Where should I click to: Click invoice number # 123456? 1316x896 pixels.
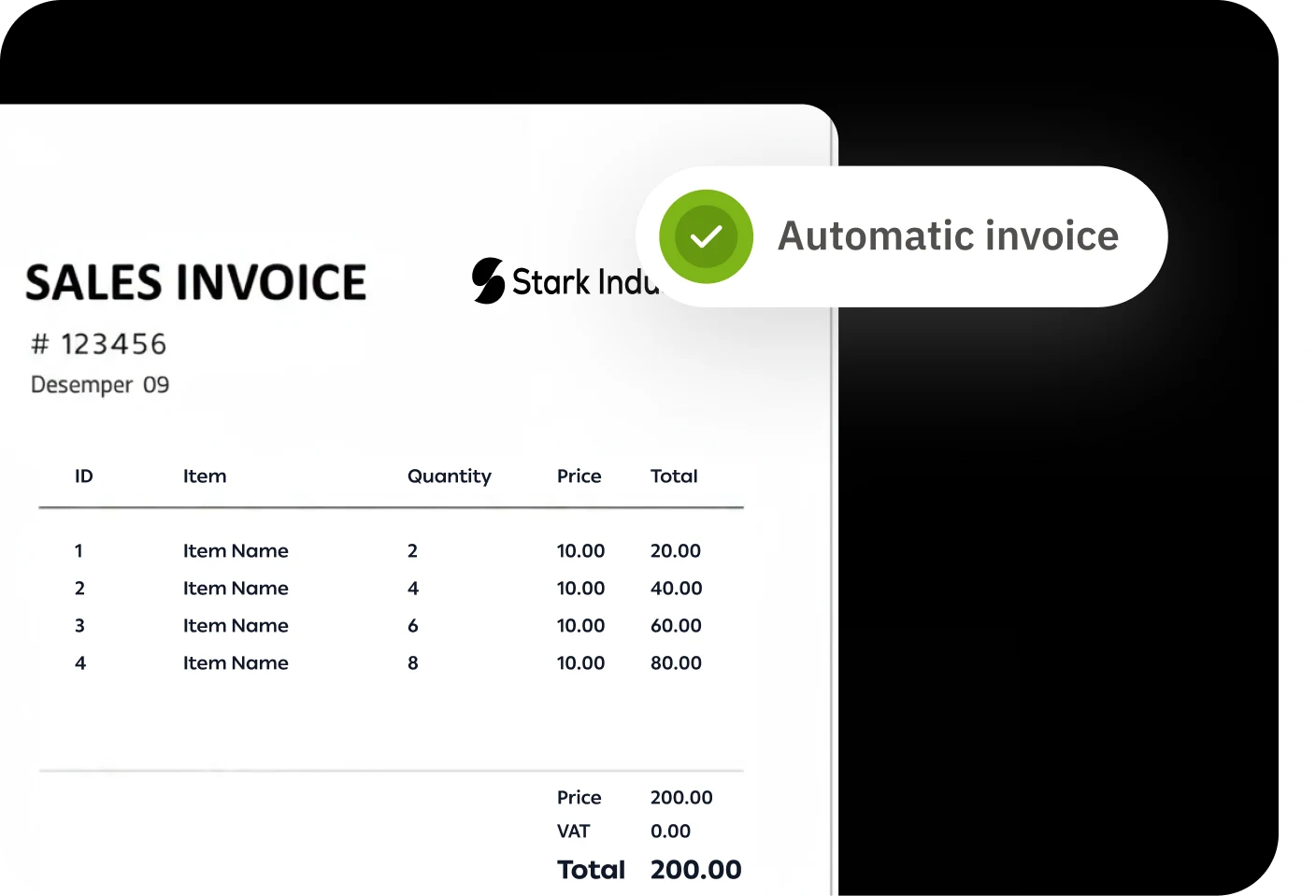pos(99,345)
